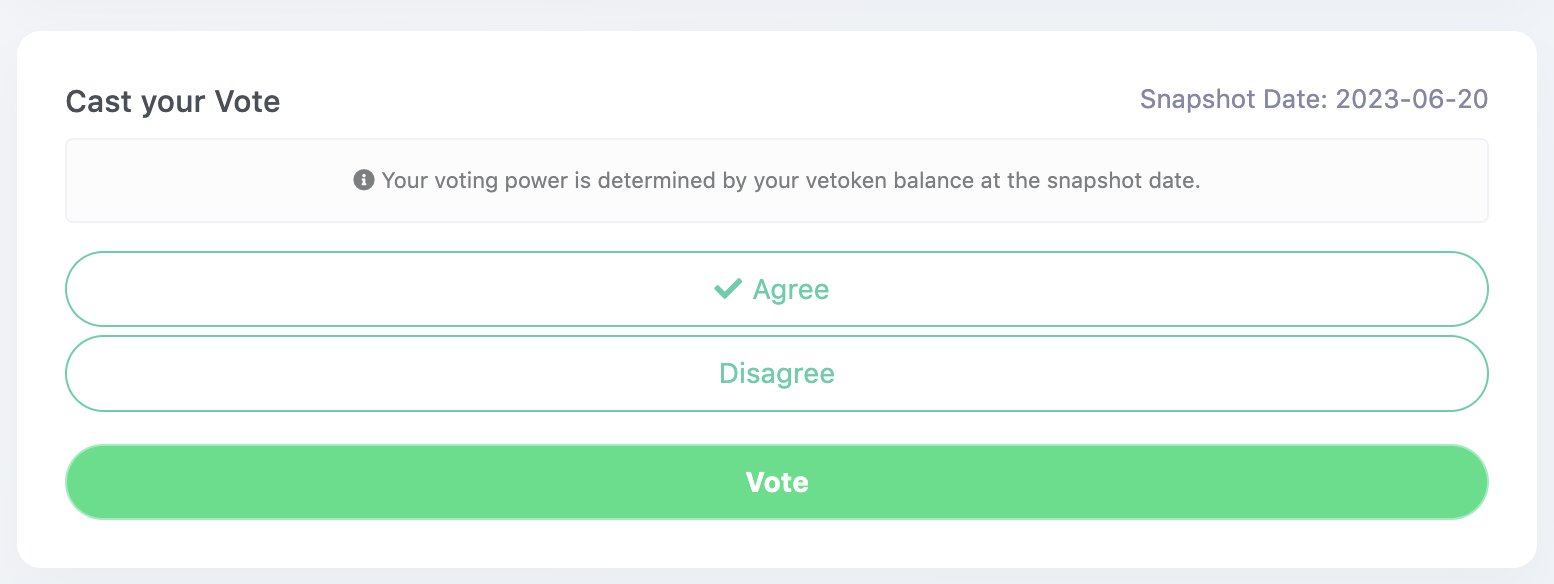Click the left end of the Vote button
This screenshot has height=584, width=1554.
coord(100,482)
